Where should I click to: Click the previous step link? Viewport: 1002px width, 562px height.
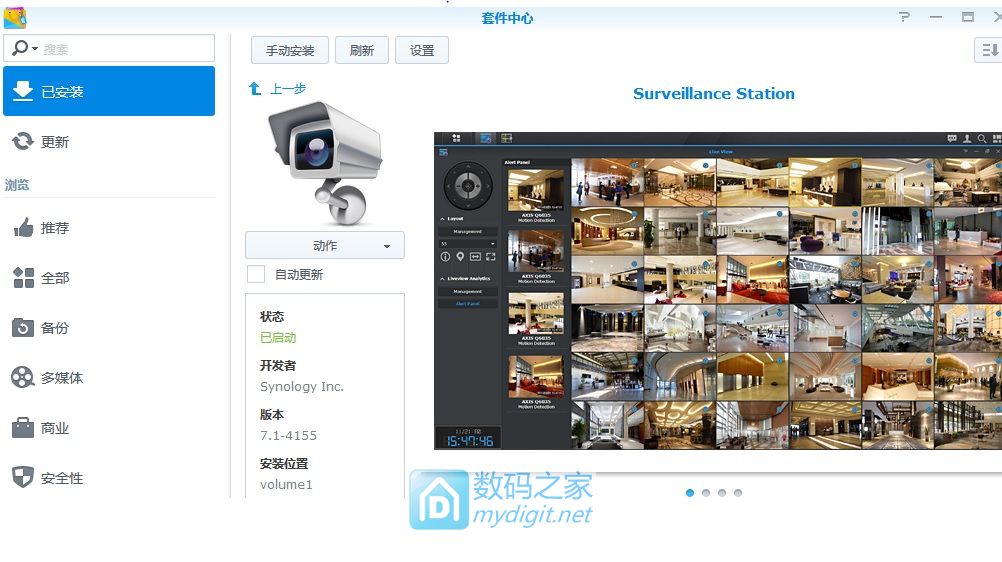[288, 88]
